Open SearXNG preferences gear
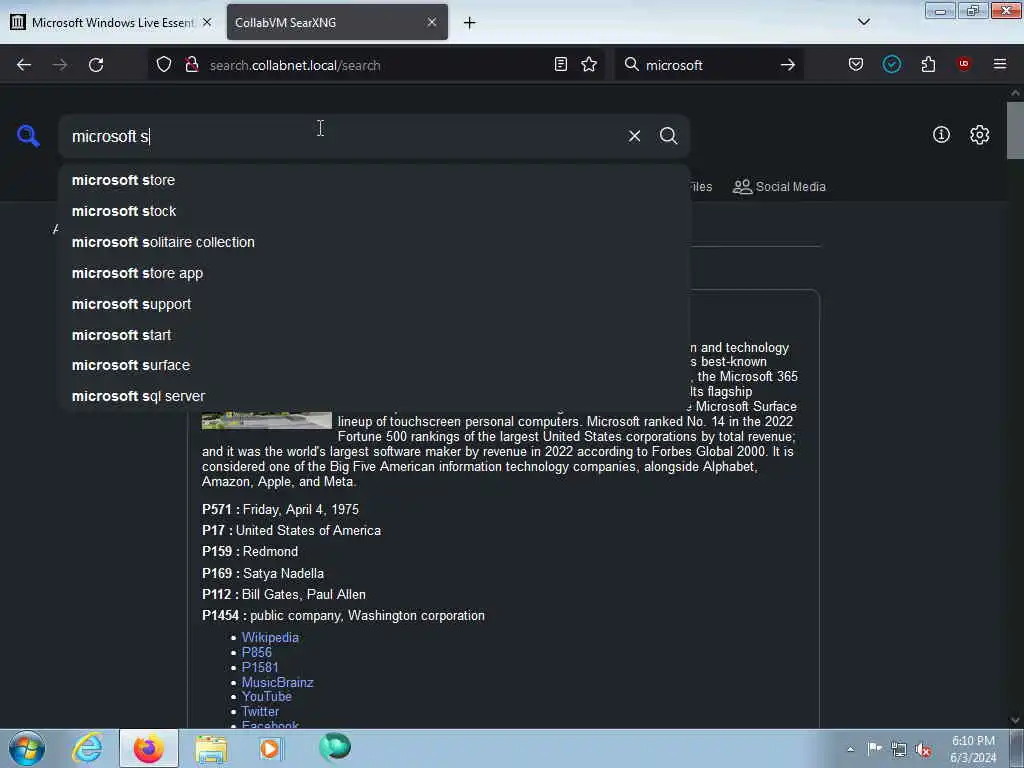This screenshot has height=768, width=1024. pos(979,135)
